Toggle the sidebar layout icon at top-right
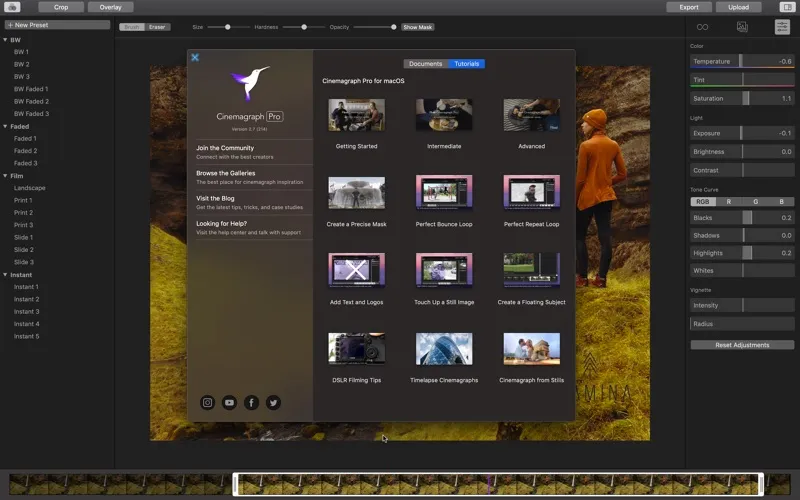This screenshot has height=500, width=800. point(787,7)
